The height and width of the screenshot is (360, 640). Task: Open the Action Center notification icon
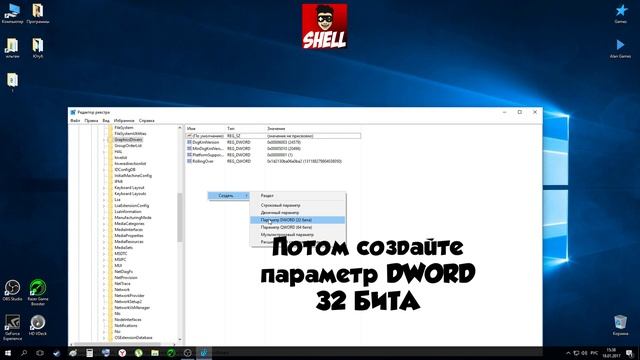[x=630, y=353]
